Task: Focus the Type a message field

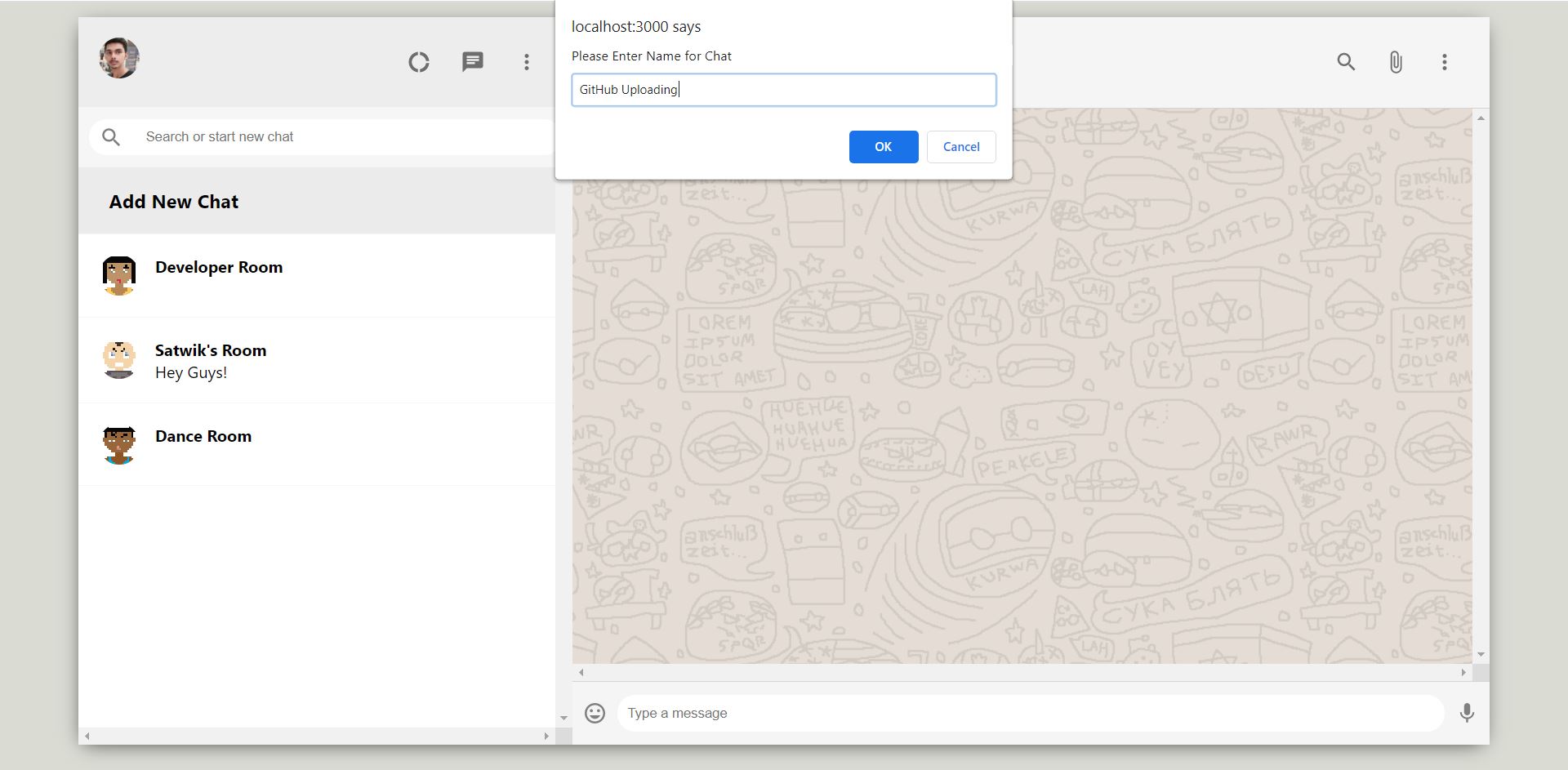Action: click(1031, 713)
